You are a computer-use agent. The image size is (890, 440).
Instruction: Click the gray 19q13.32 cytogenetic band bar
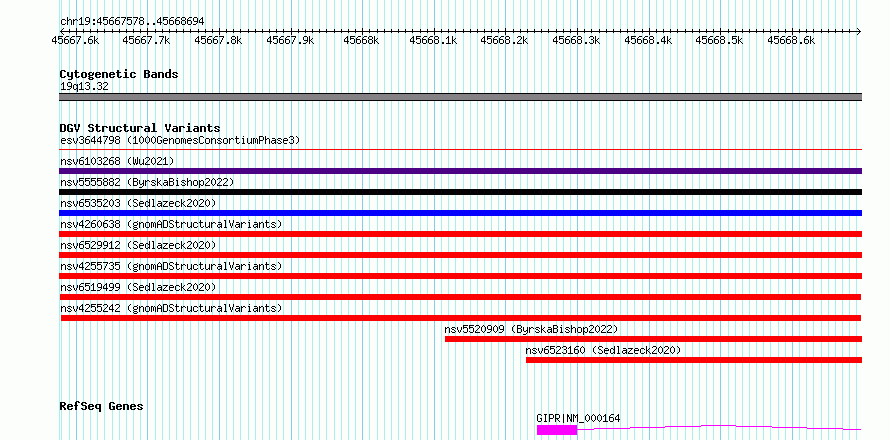[460, 97]
